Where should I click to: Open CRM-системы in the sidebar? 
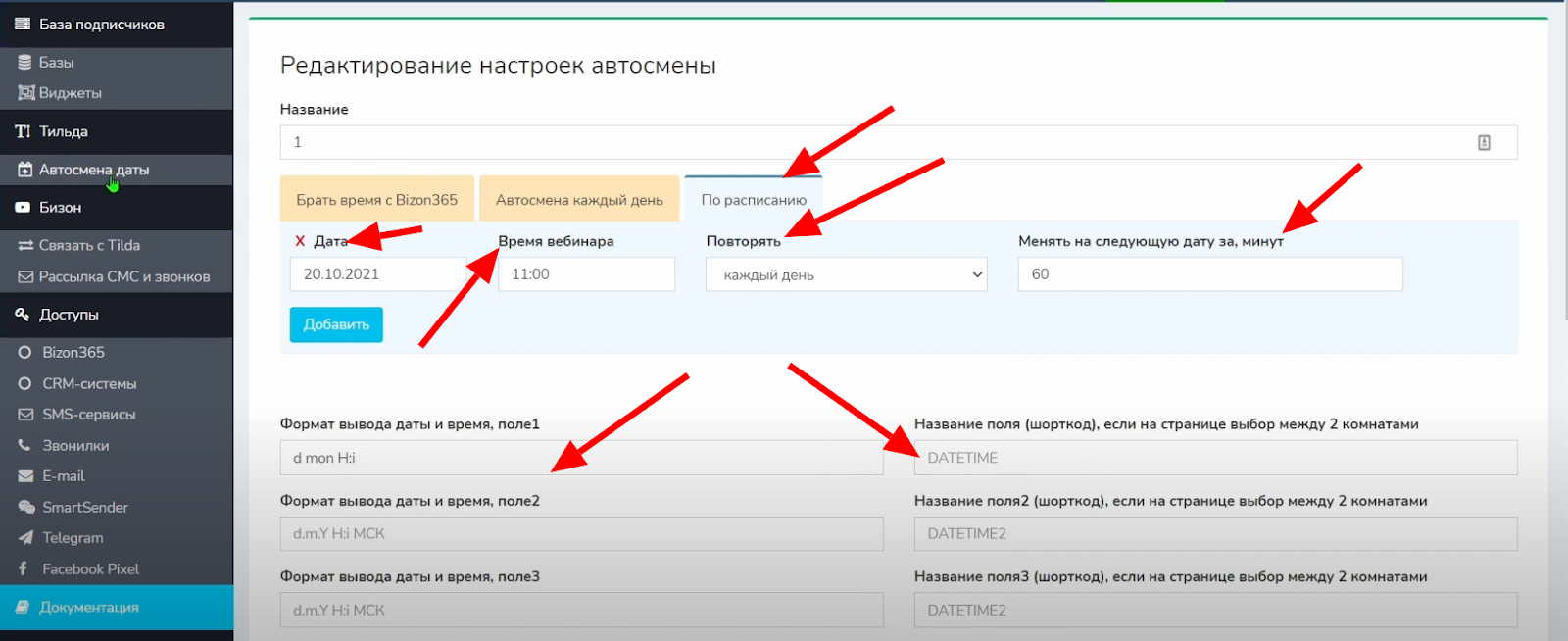[x=89, y=383]
